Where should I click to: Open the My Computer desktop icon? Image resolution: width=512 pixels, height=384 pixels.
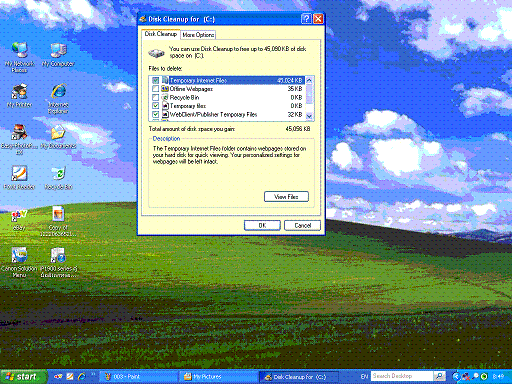[x=58, y=54]
